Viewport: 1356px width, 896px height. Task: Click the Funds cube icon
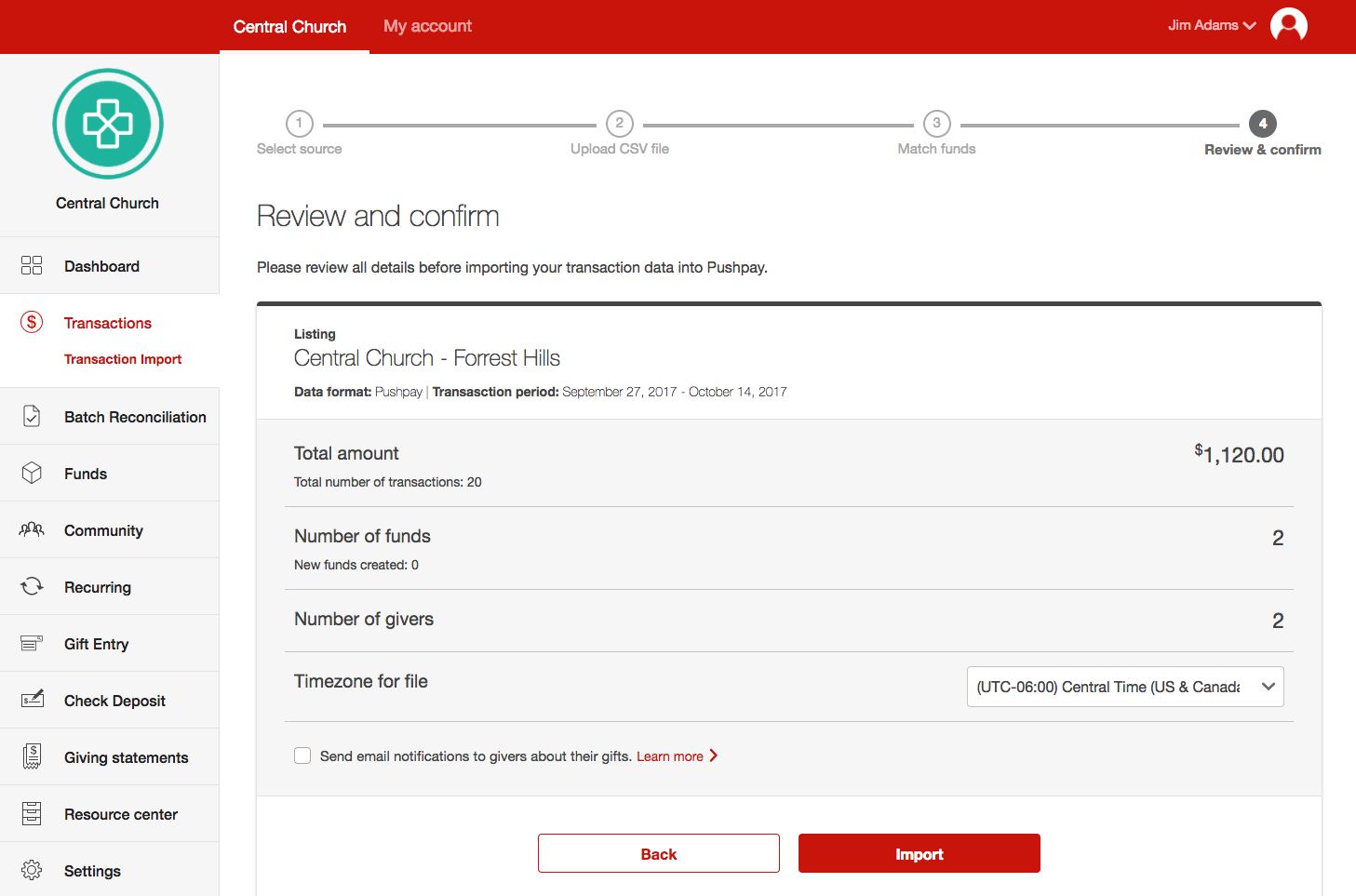pyautogui.click(x=32, y=473)
